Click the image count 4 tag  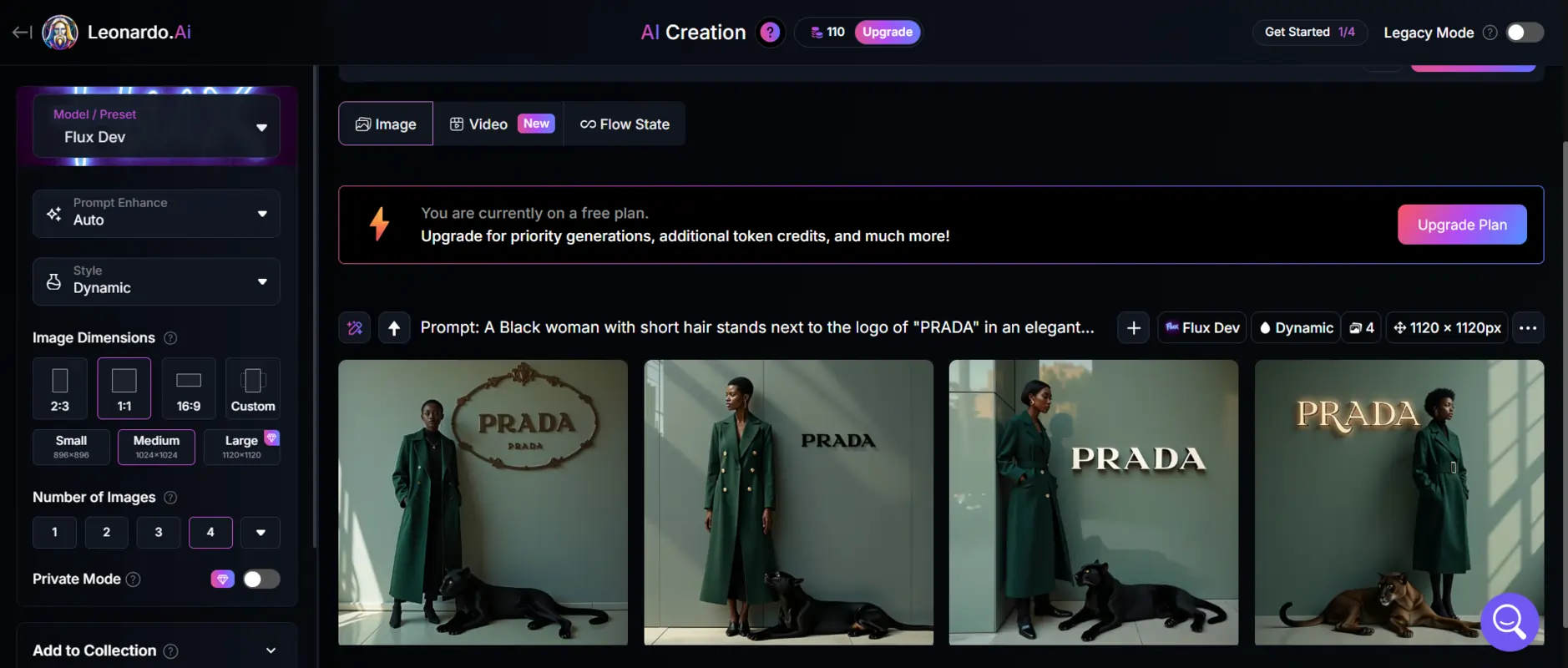coord(1361,328)
